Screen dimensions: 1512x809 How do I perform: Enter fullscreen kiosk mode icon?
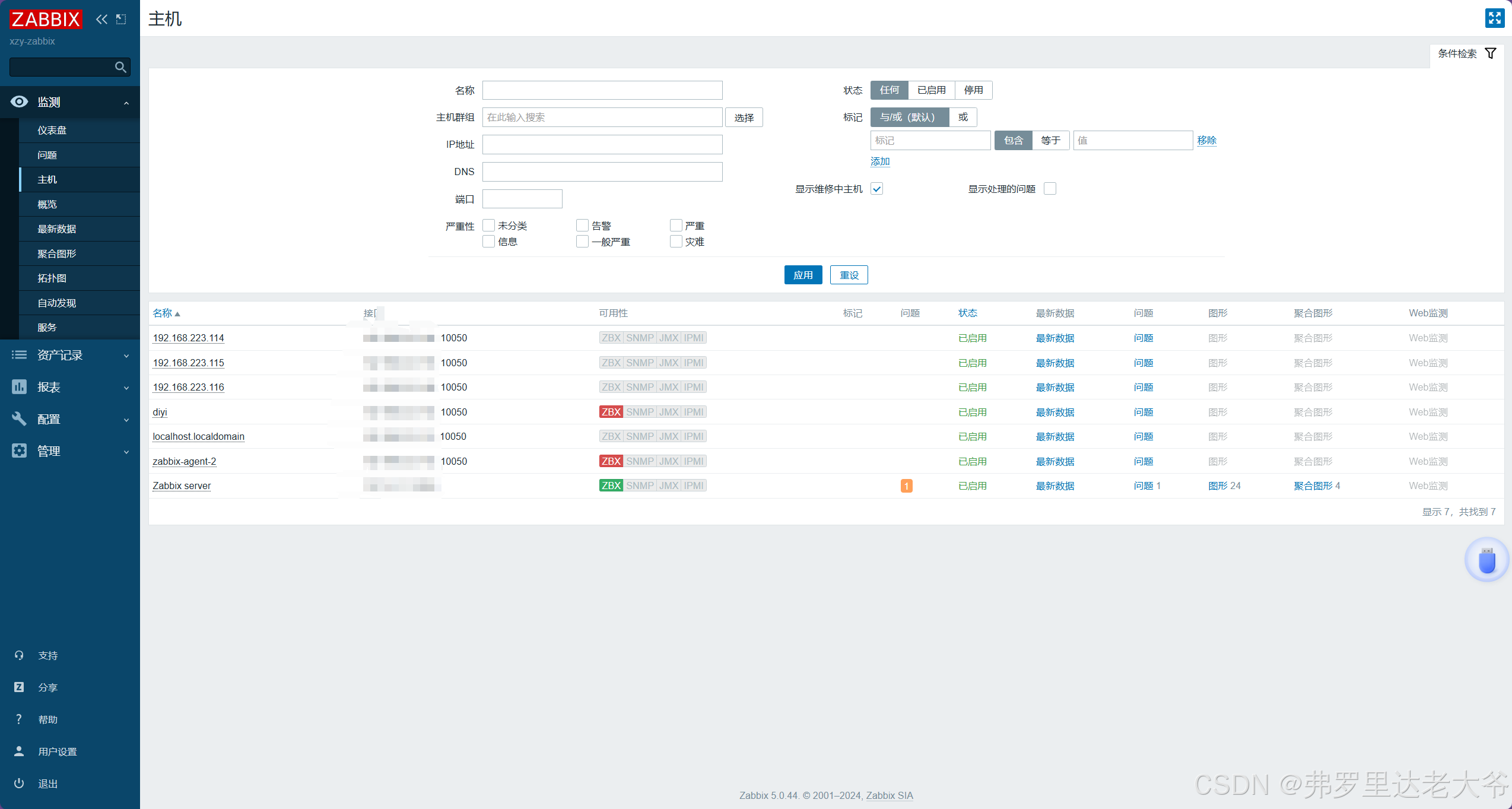pos(1494,18)
